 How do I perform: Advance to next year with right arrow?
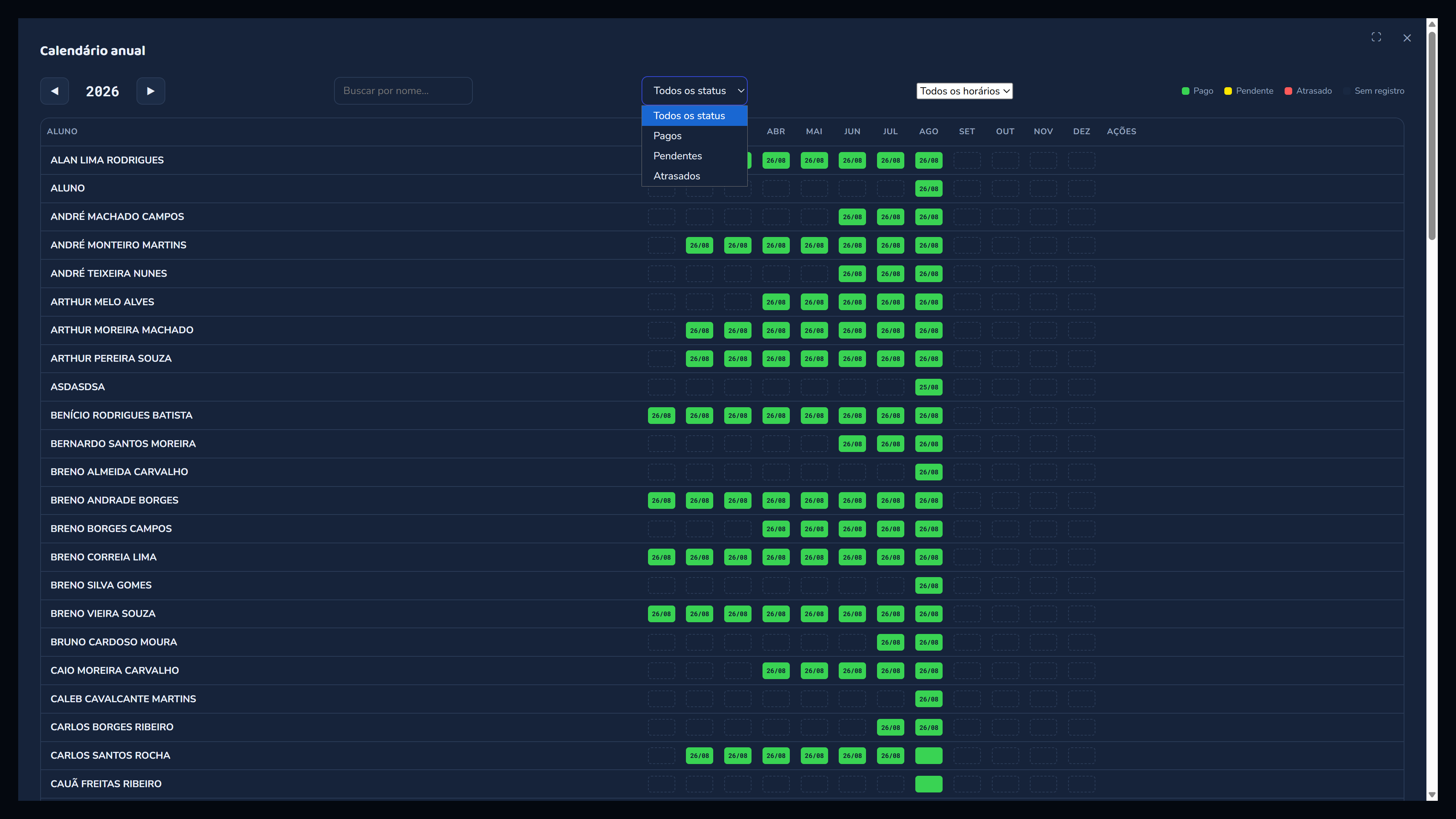click(x=151, y=91)
